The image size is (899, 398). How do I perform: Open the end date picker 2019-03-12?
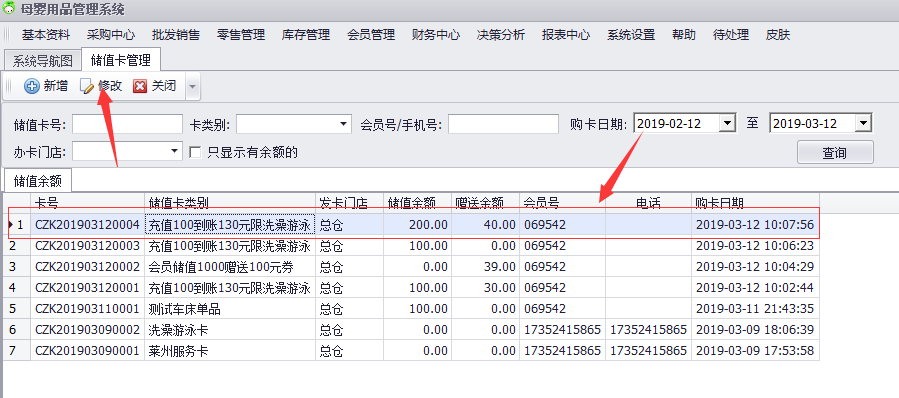pyautogui.click(x=863, y=123)
